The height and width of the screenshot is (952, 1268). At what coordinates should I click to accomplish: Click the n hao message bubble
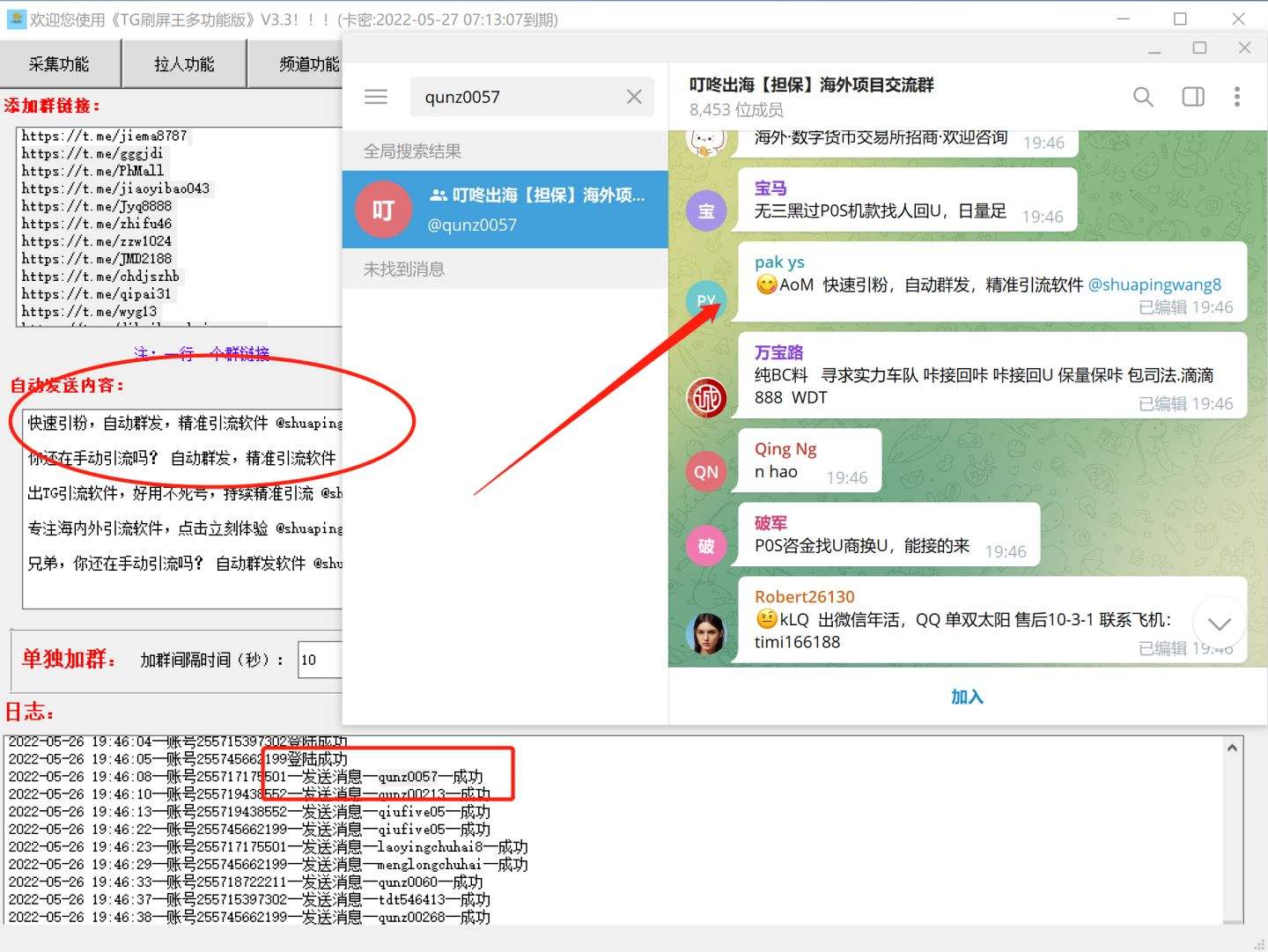tap(808, 461)
